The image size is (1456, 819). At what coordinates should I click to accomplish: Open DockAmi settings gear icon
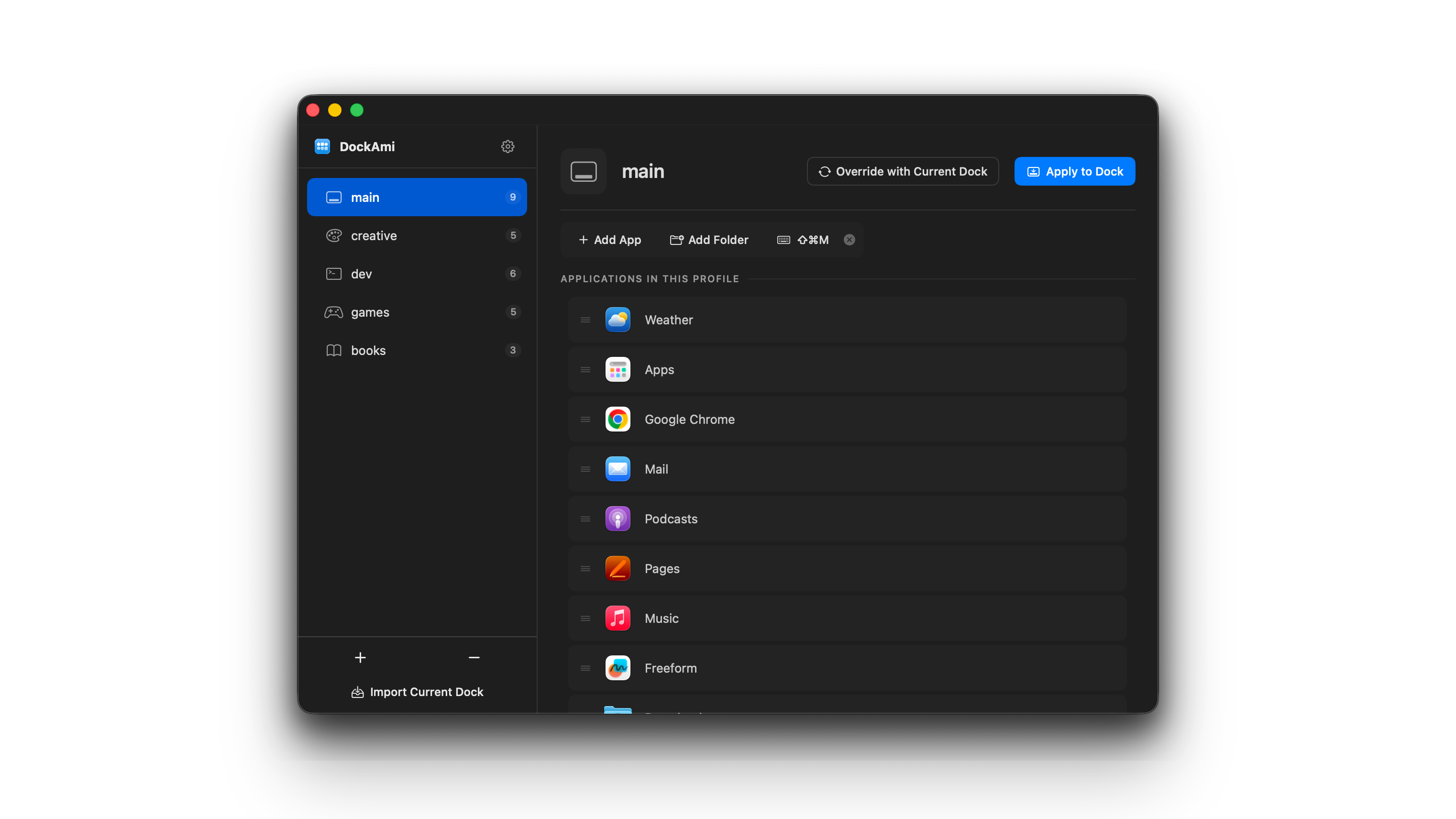507,146
